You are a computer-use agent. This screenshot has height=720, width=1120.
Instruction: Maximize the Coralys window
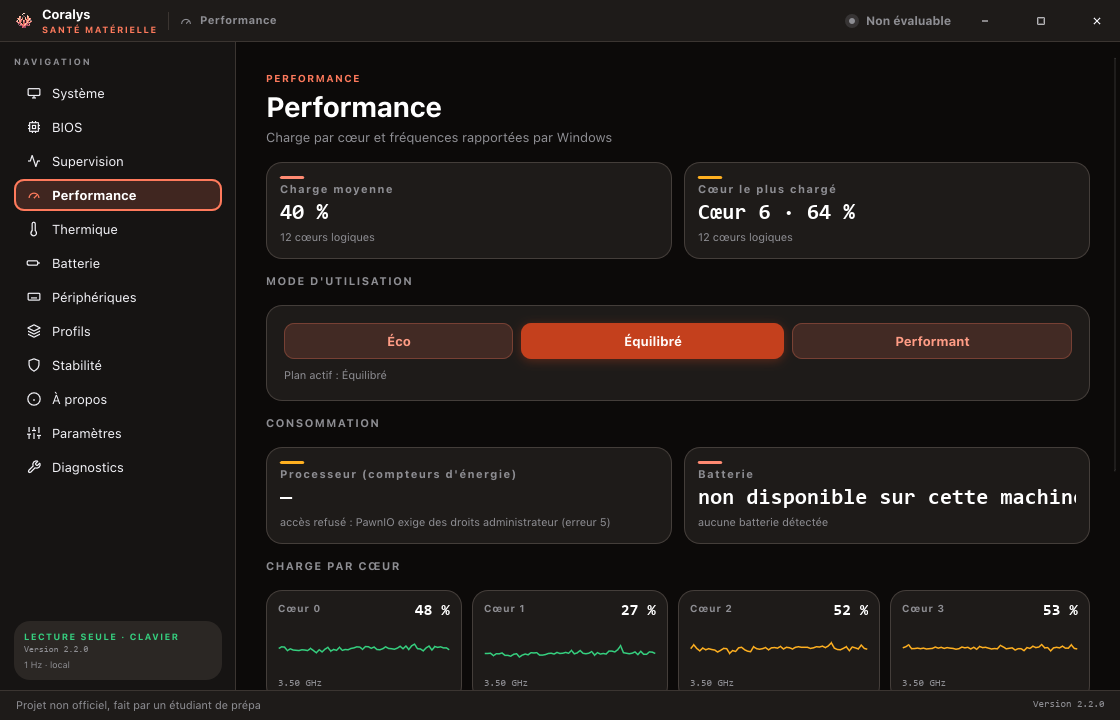[x=1041, y=21]
